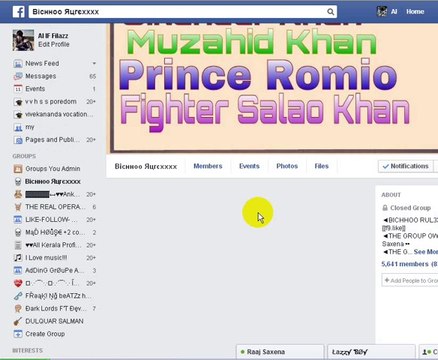This screenshot has width=438, height=360.
Task: Click Add People to Group field
Action: point(410,281)
